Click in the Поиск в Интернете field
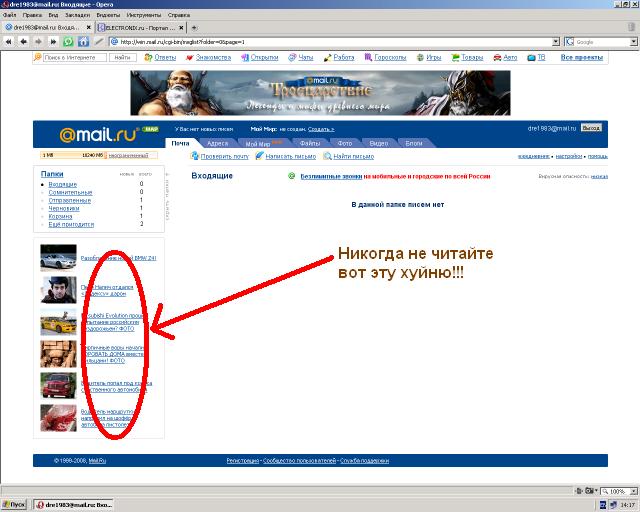 pyautogui.click(x=75, y=58)
